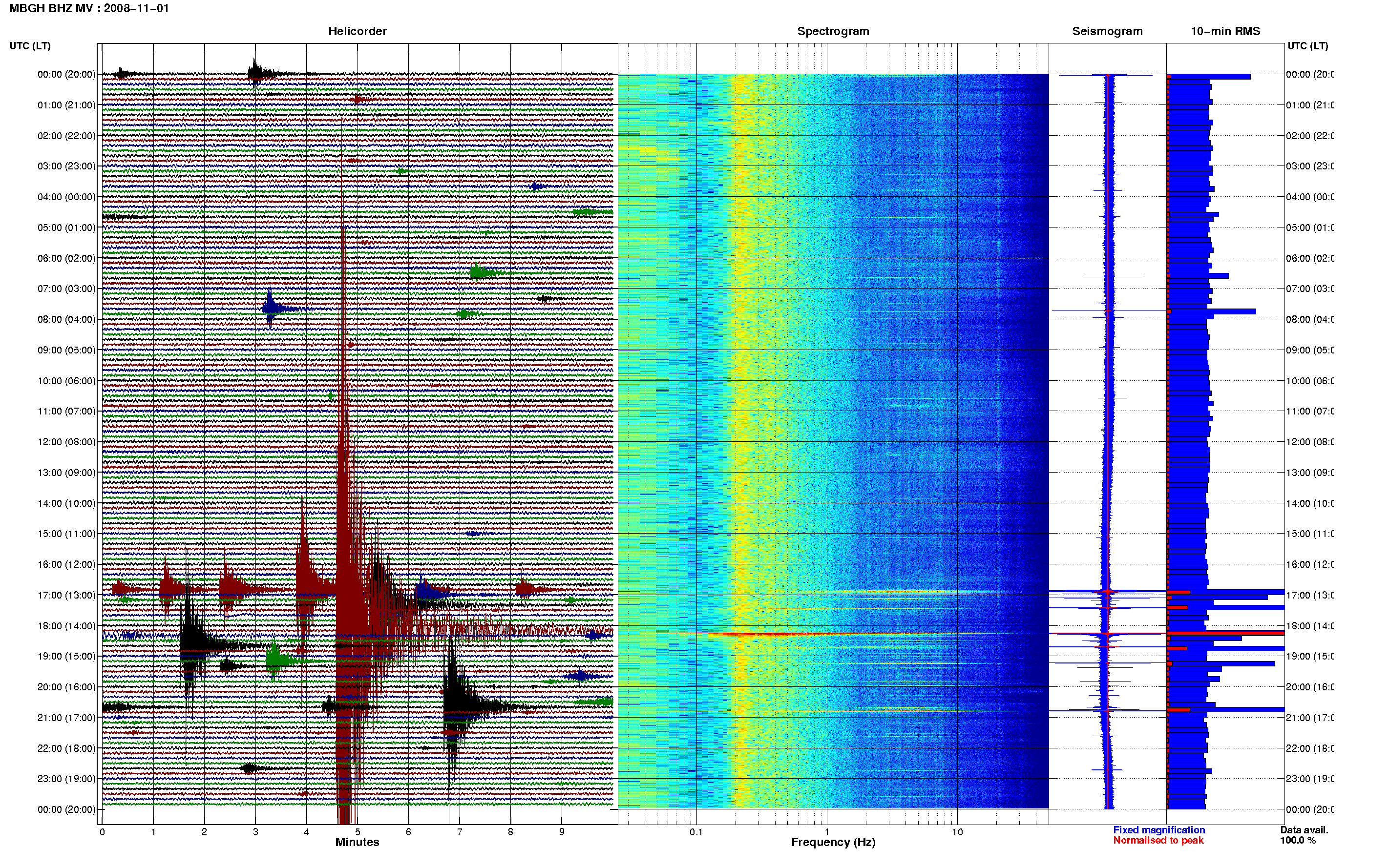Click the '1' tick on the Minutes axis
This screenshot has height=868, width=1389.
[x=153, y=832]
